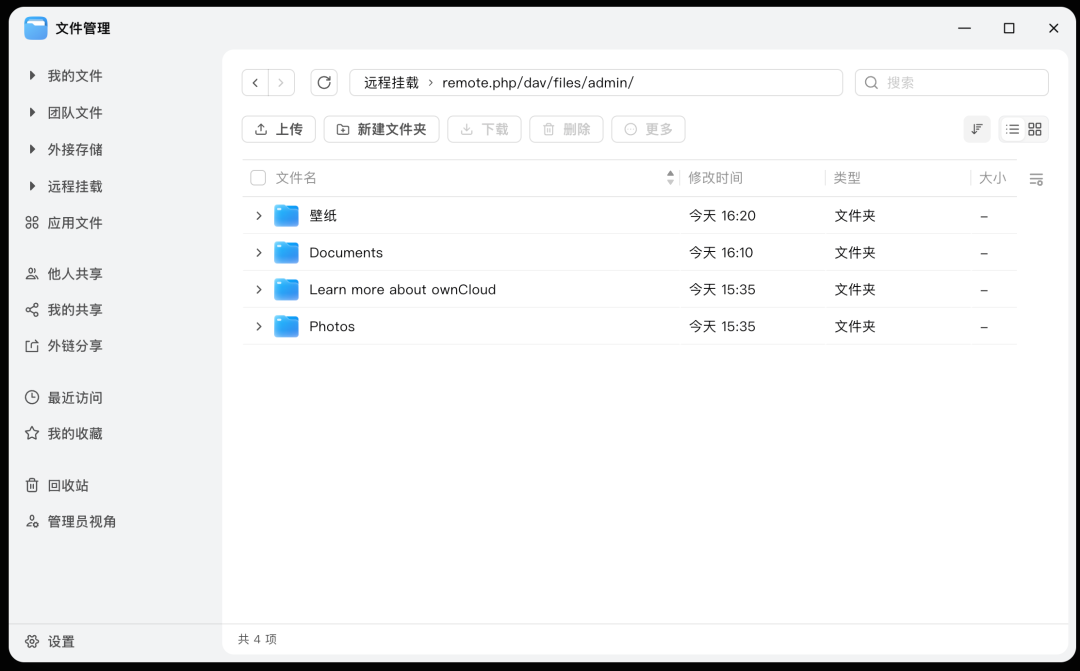Click the Learn more about ownCloud folder icon
Viewport: 1080px width, 671px height.
287,289
